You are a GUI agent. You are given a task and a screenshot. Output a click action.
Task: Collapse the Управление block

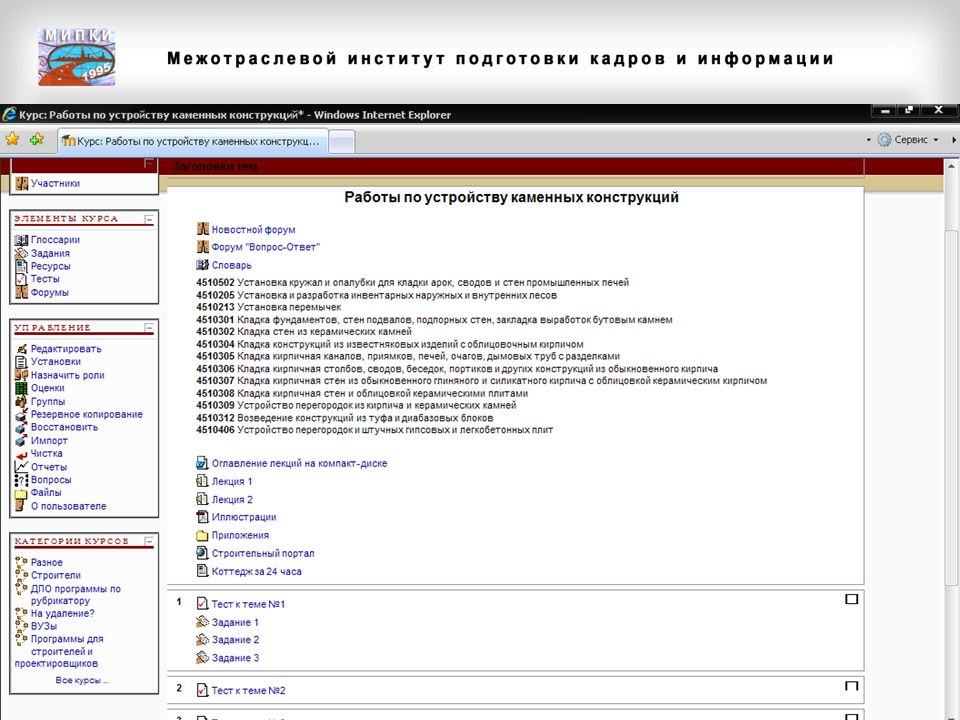(149, 328)
